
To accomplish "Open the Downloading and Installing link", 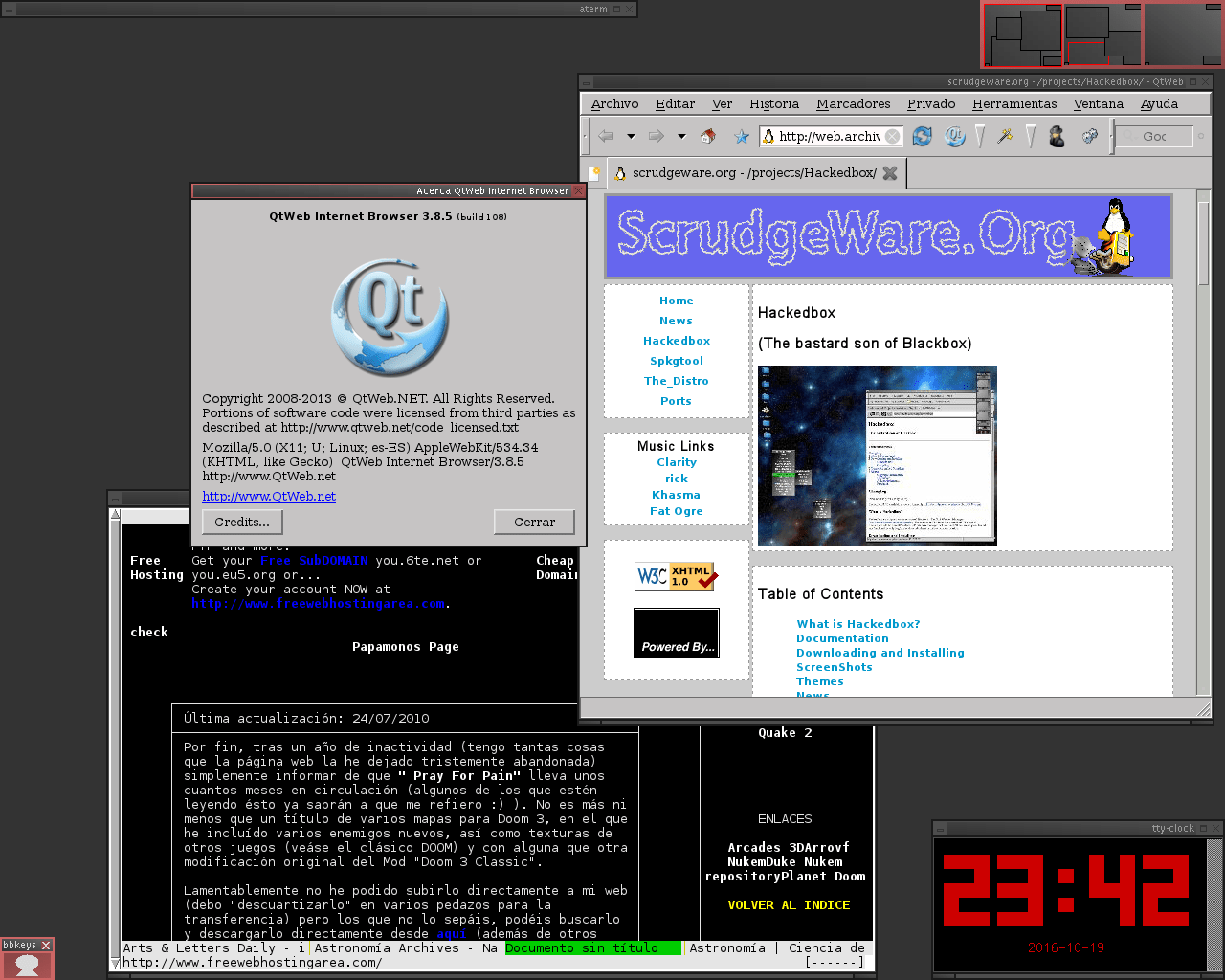I will (880, 653).
